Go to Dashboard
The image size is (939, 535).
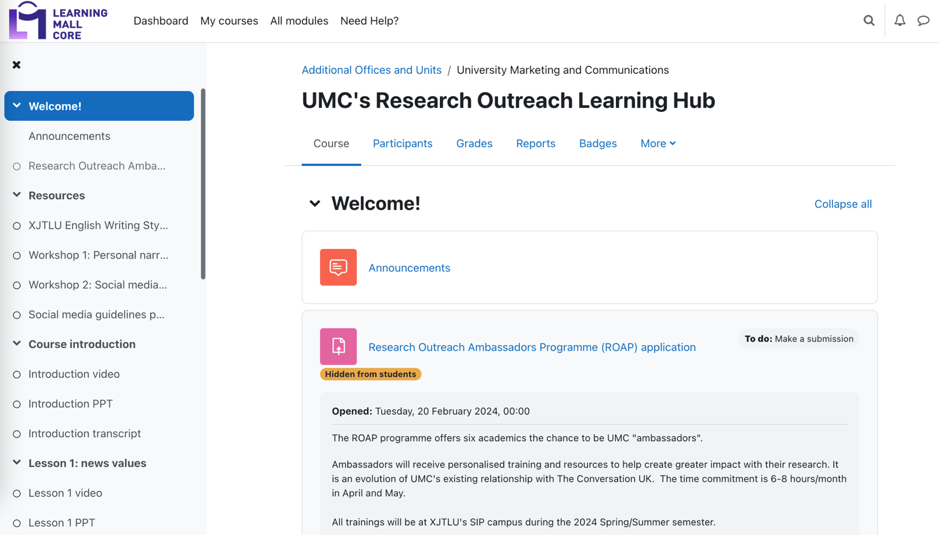click(x=160, y=21)
